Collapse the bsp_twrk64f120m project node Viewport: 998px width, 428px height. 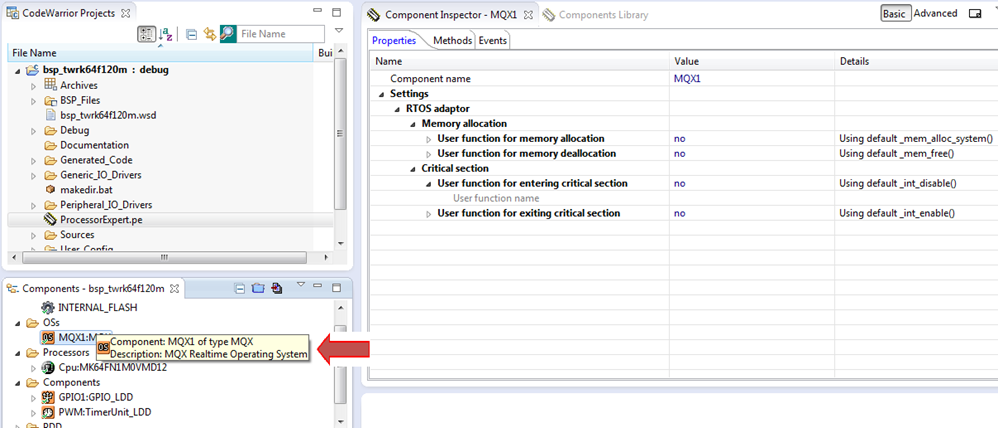coord(17,70)
